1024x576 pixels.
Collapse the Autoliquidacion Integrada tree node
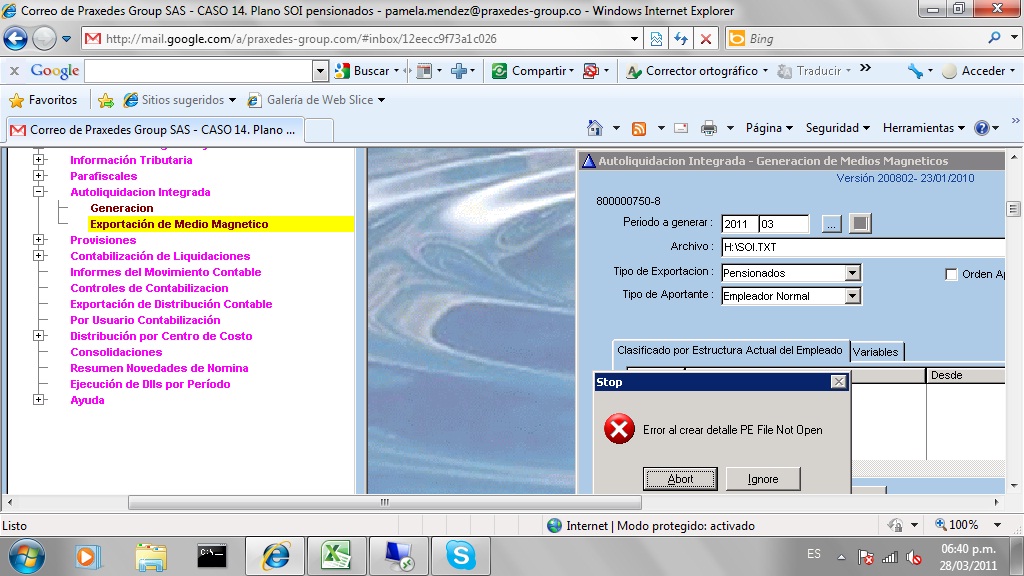click(39, 192)
